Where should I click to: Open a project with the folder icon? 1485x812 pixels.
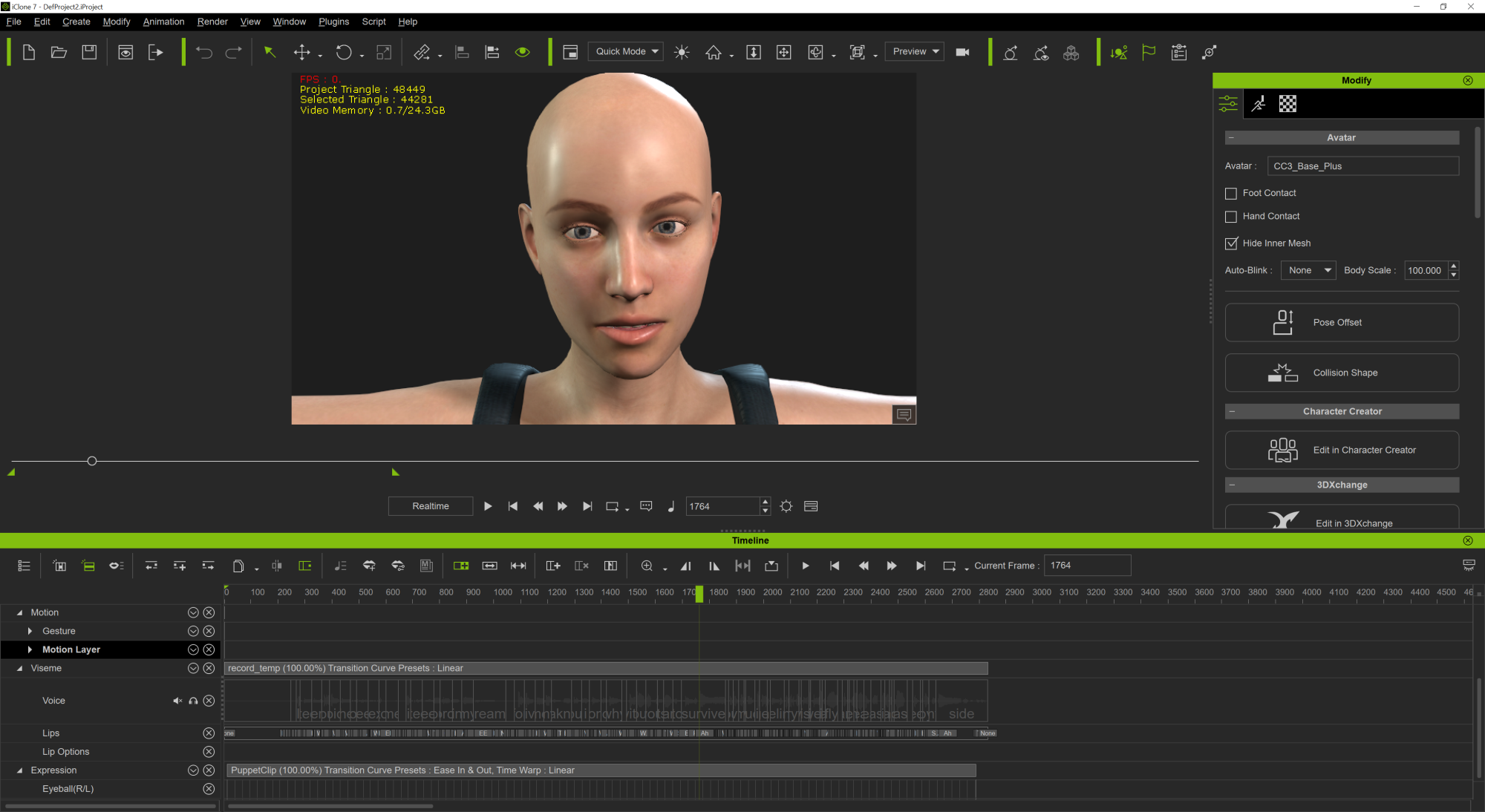(x=59, y=52)
